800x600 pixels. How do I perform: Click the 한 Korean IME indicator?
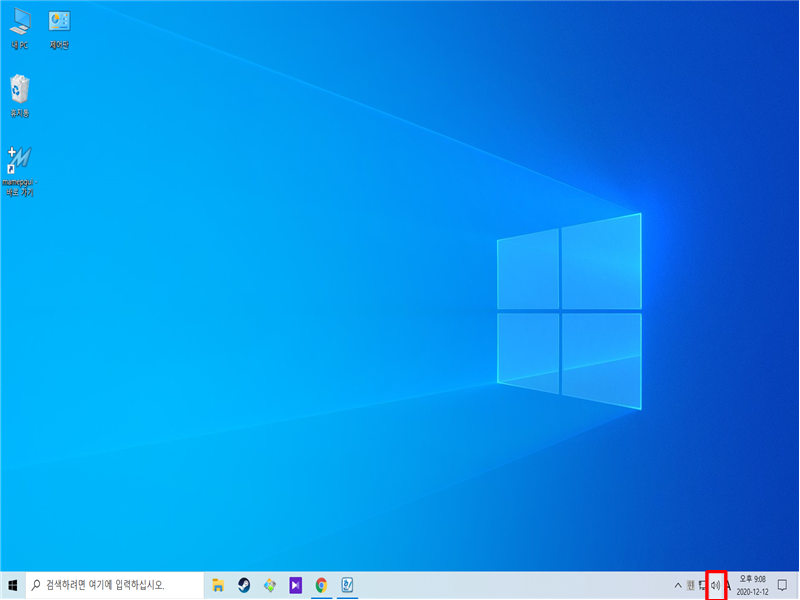click(690, 585)
